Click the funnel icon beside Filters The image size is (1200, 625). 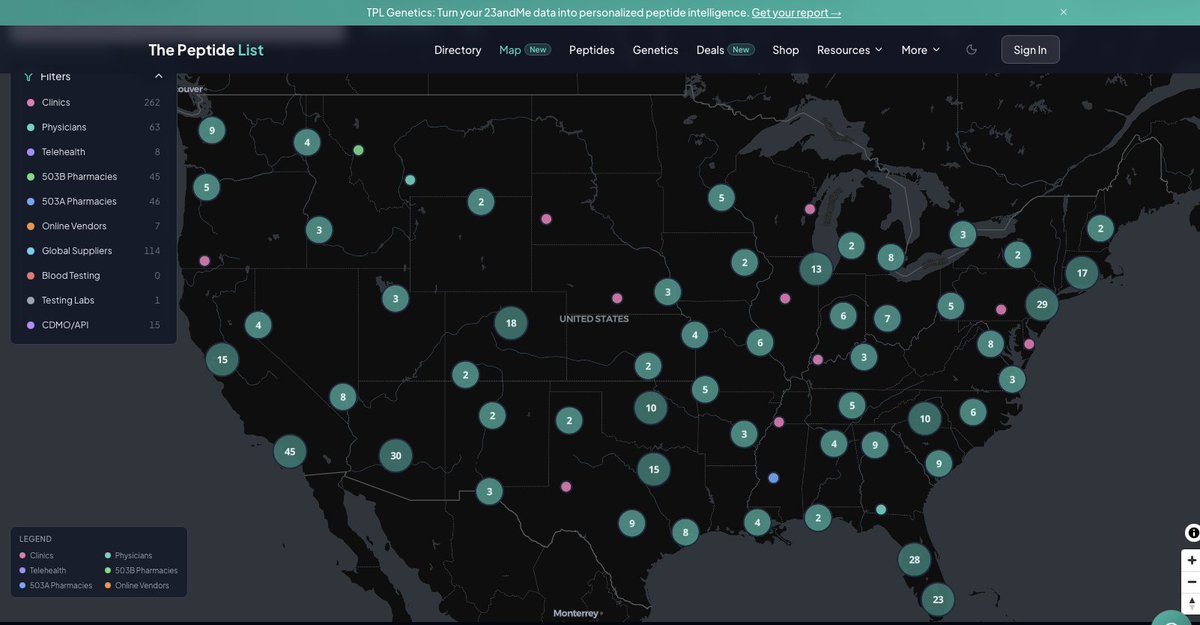pos(28,77)
